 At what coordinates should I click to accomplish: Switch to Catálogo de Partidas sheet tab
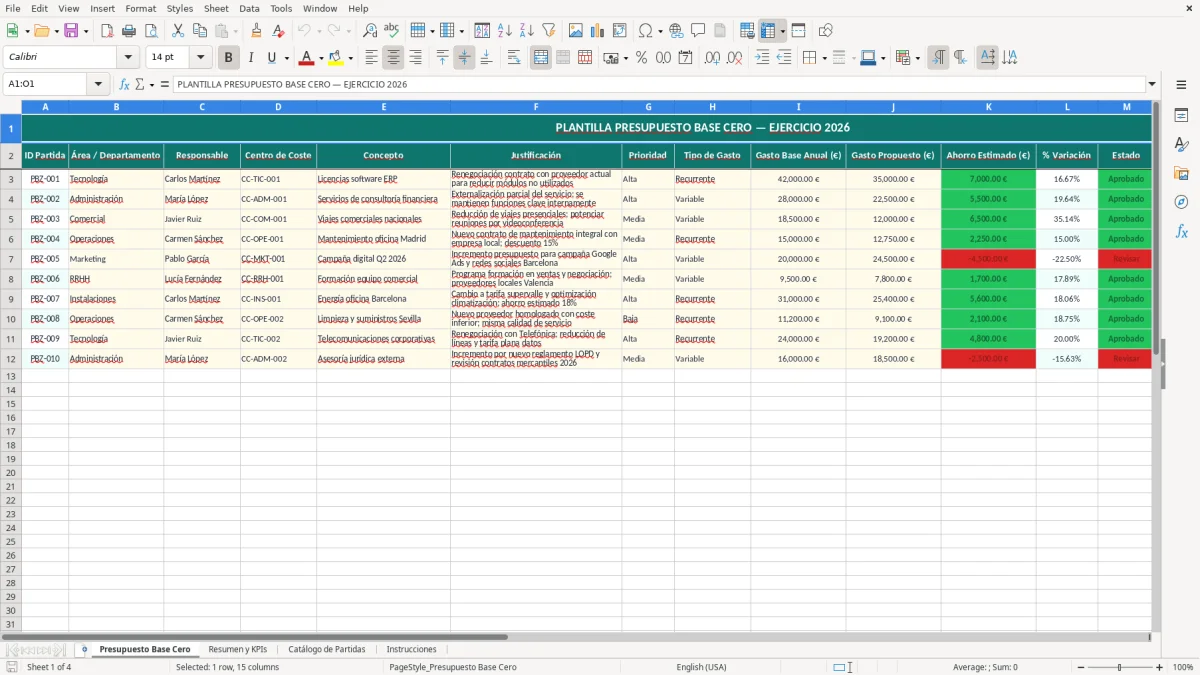[x=327, y=649]
